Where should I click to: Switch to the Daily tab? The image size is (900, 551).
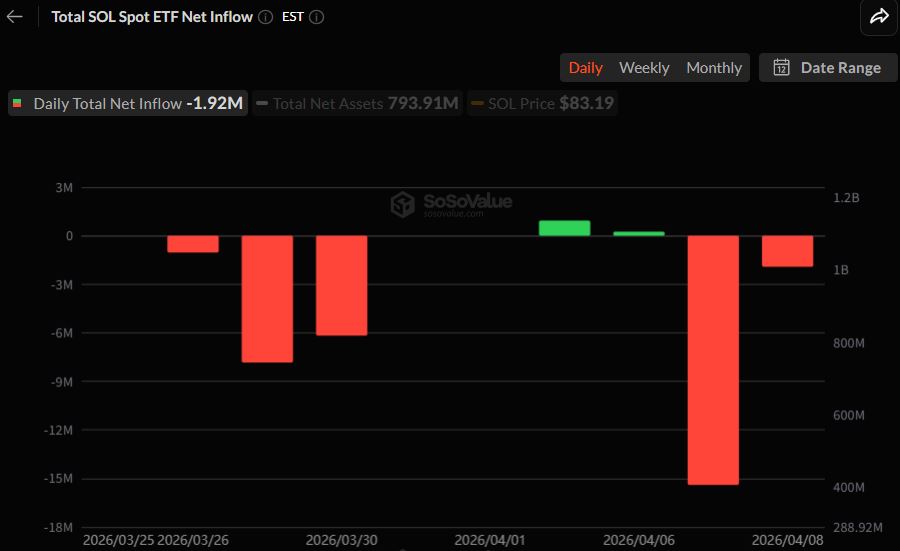click(586, 68)
